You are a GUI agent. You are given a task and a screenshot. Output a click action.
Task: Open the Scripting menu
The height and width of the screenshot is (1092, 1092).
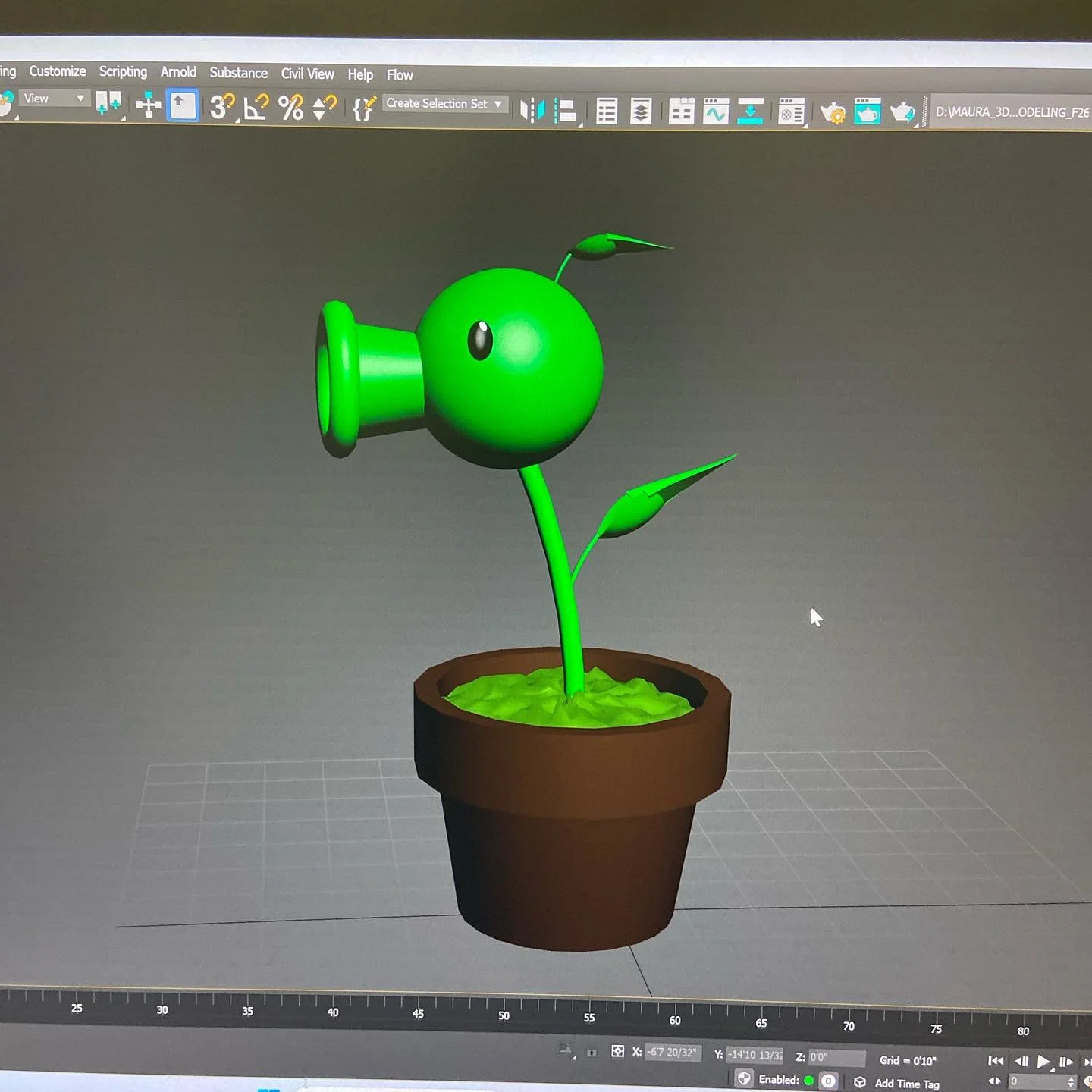click(123, 72)
